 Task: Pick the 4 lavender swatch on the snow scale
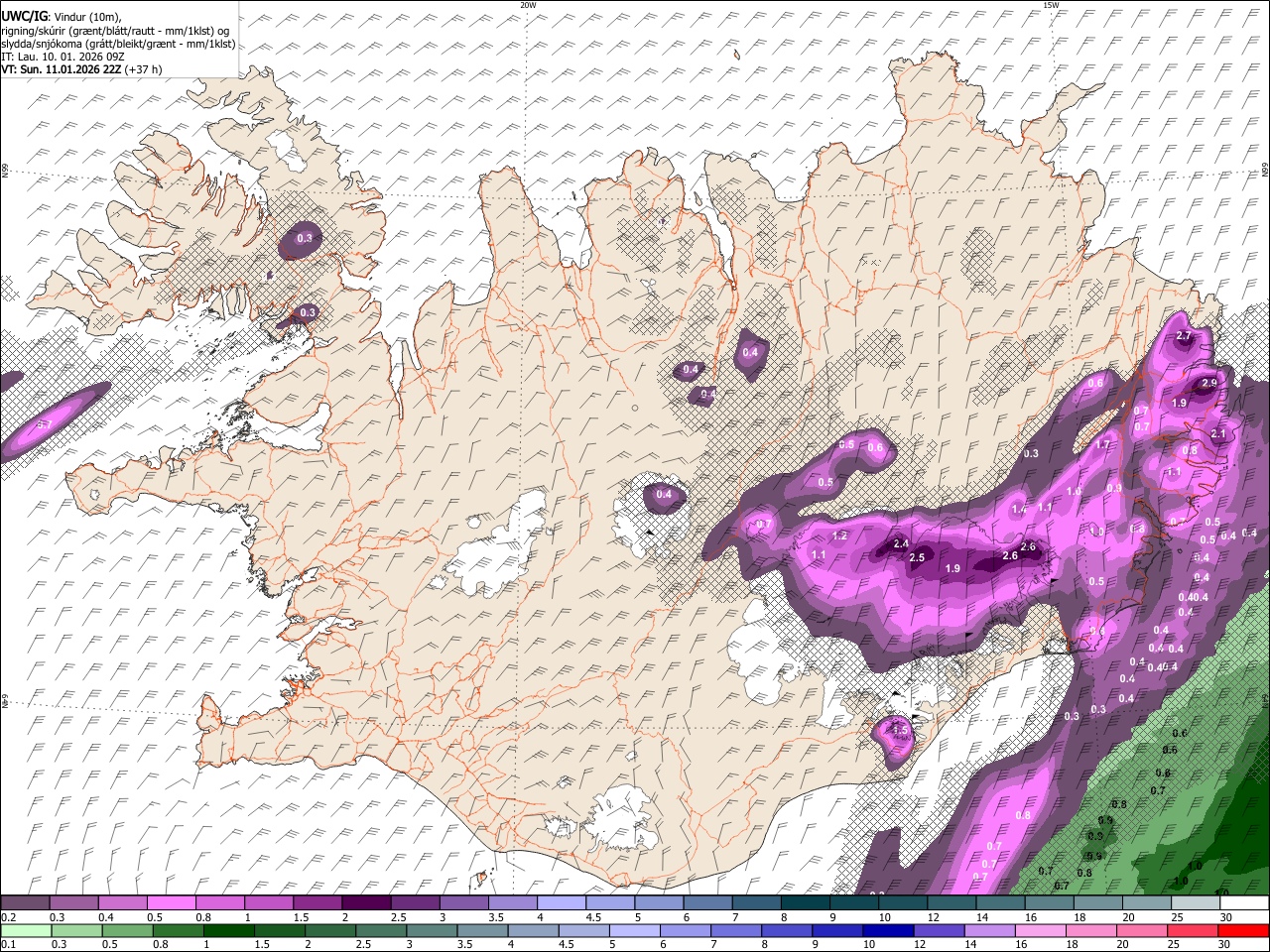tap(560, 903)
